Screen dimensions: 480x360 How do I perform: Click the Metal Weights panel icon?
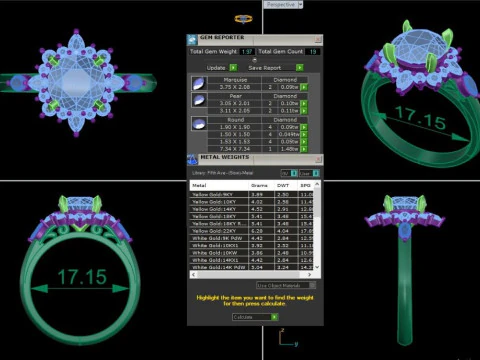[192, 159]
